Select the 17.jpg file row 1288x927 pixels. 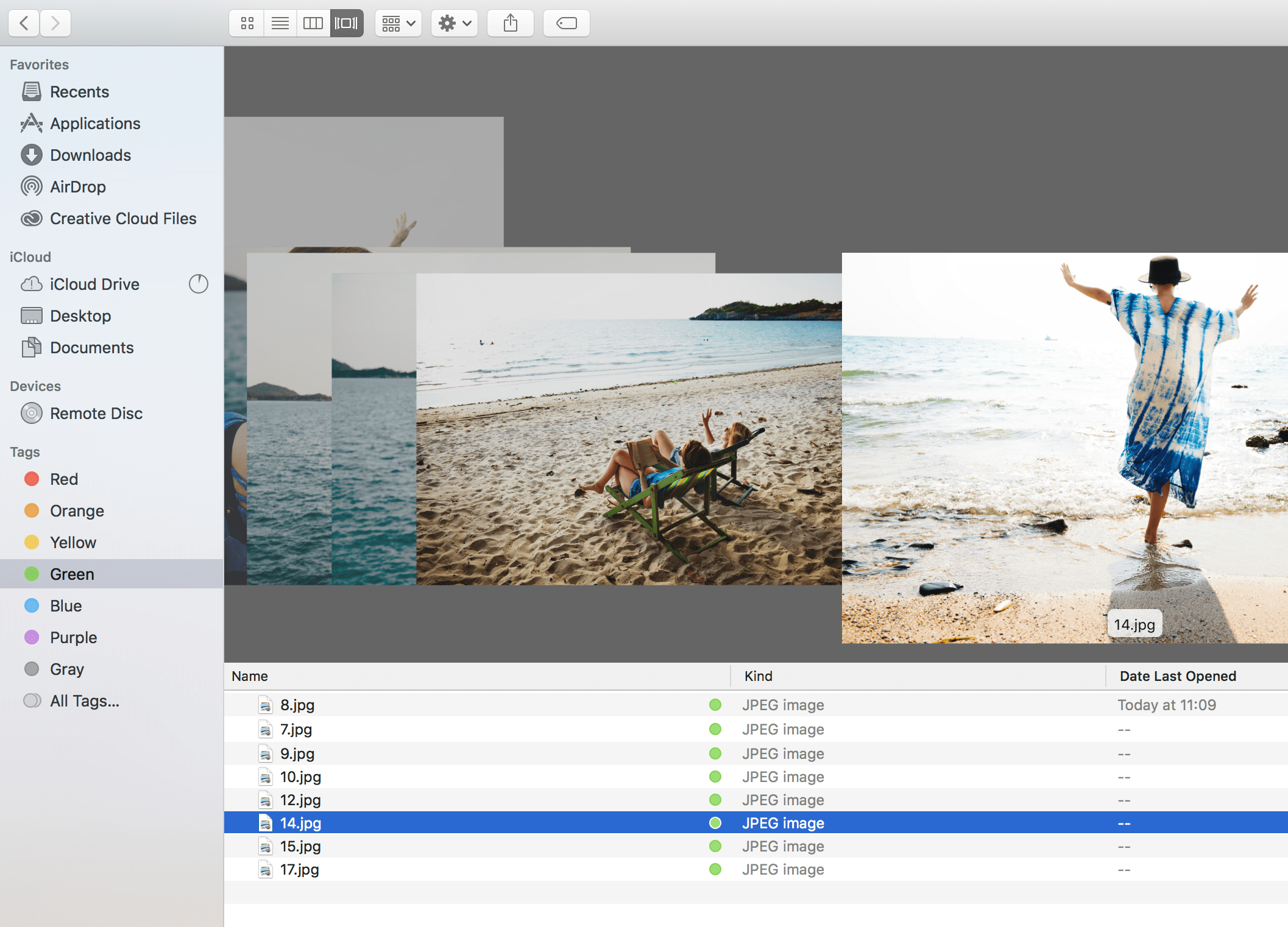[300, 870]
